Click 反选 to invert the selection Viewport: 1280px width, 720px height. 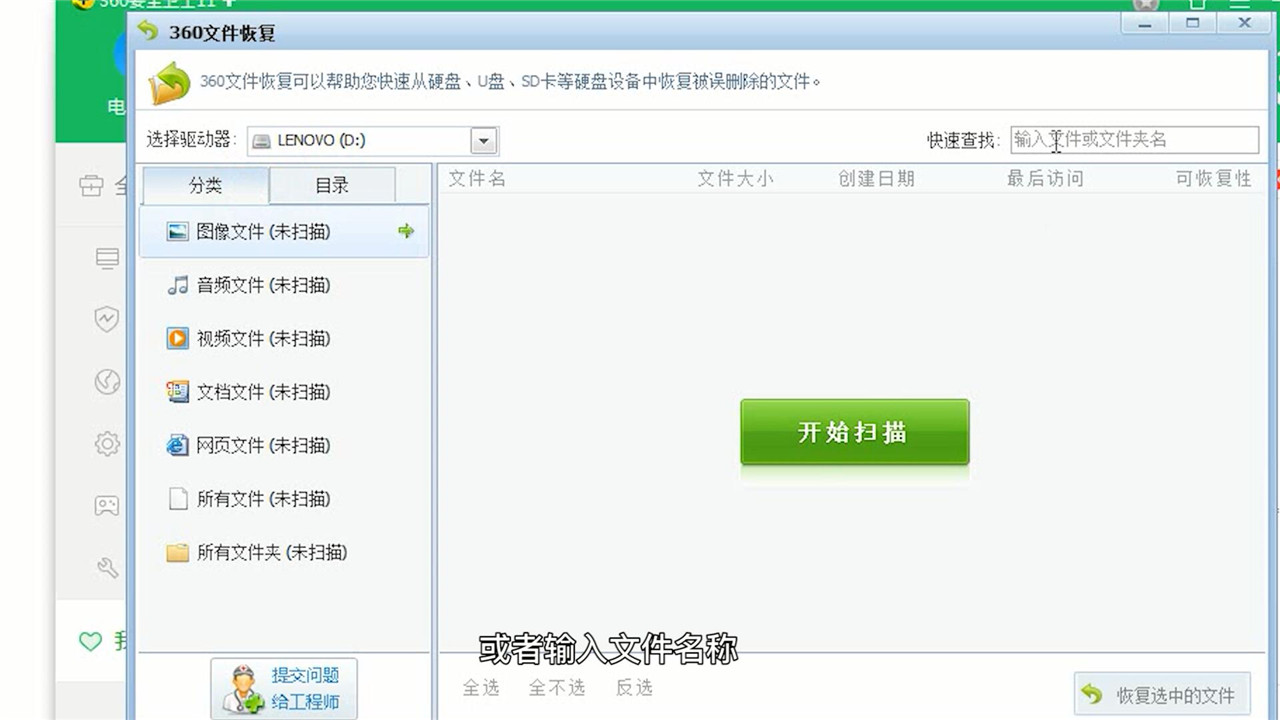(632, 688)
